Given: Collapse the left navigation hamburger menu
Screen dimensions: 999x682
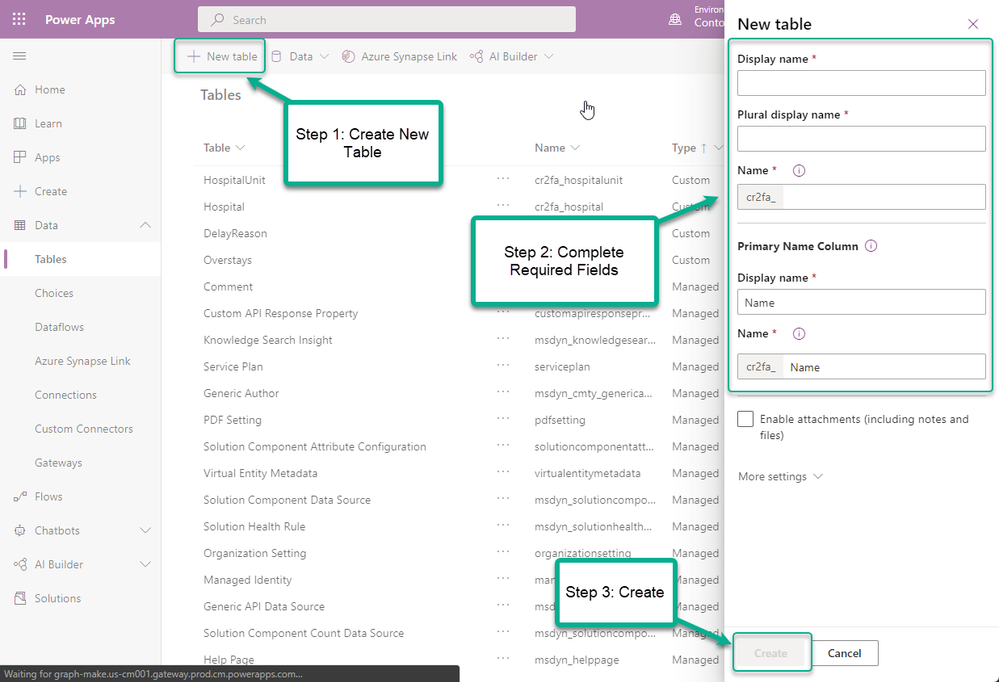Looking at the screenshot, I should 20,56.
